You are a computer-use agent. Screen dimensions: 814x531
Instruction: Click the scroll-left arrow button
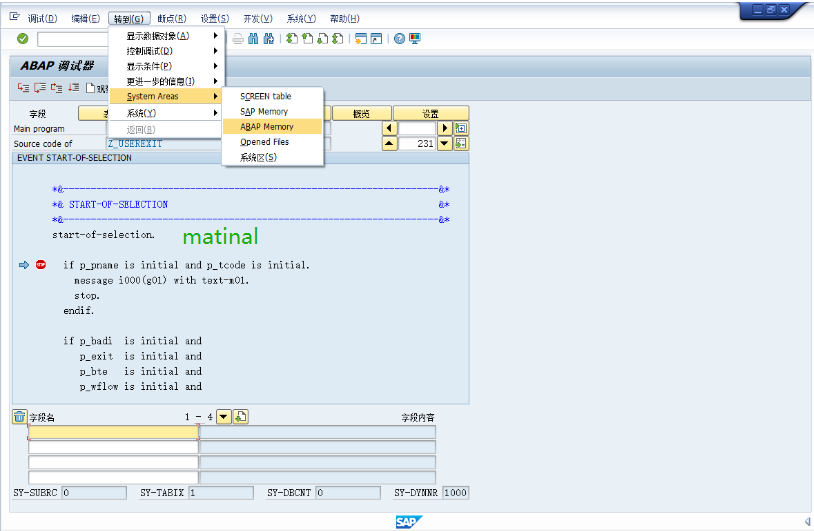point(389,128)
